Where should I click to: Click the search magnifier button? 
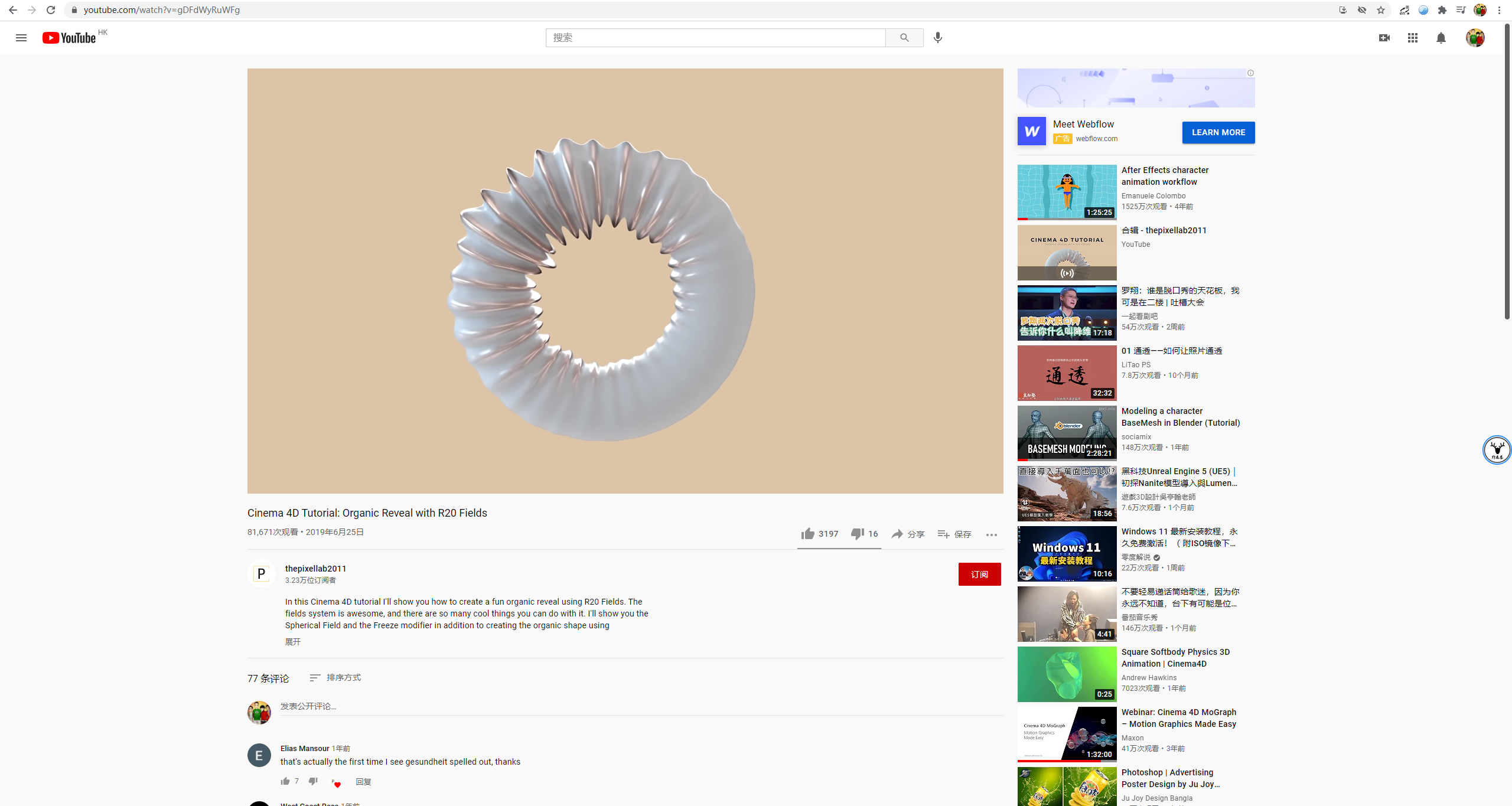click(904, 38)
